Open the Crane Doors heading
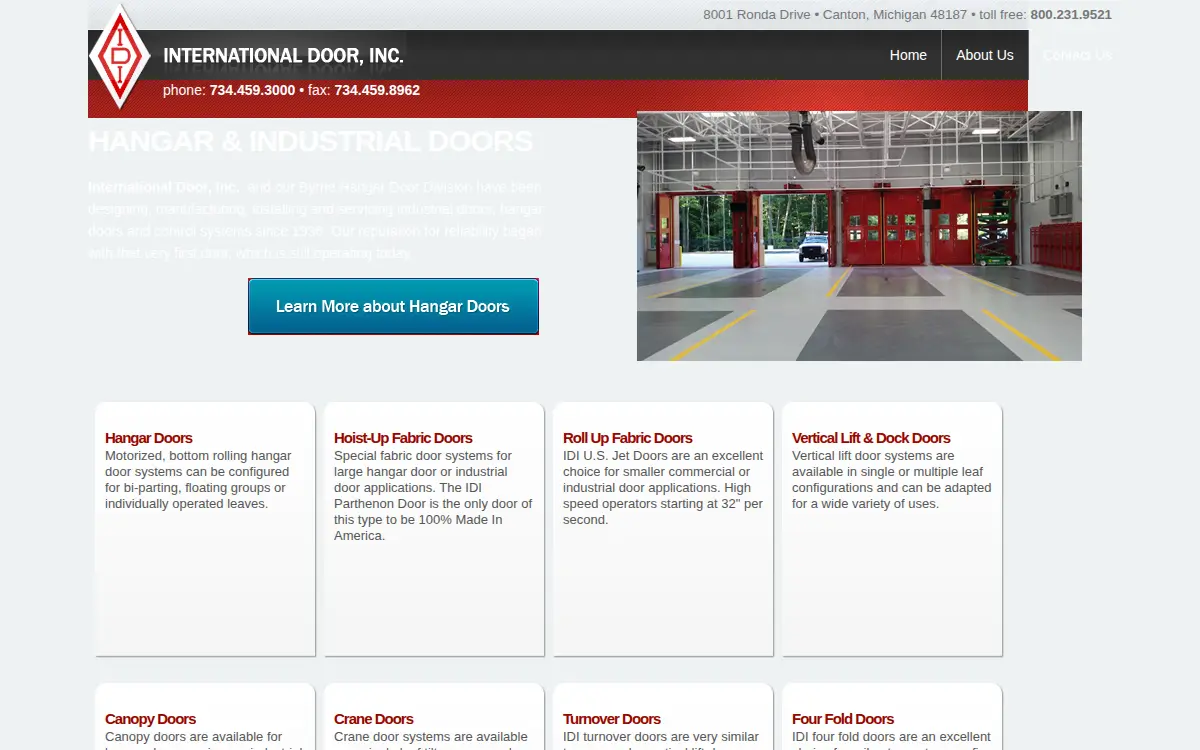 pos(373,719)
